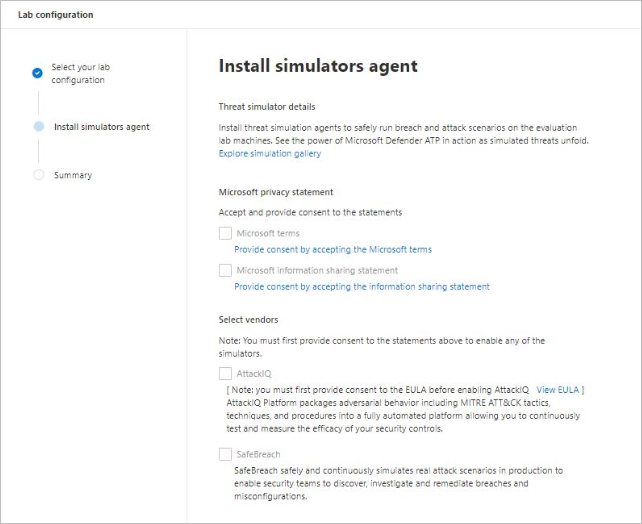Screen dimensions: 642x524
Task: Enable the AttackIQ vendor checkbox
Action: coord(225,373)
